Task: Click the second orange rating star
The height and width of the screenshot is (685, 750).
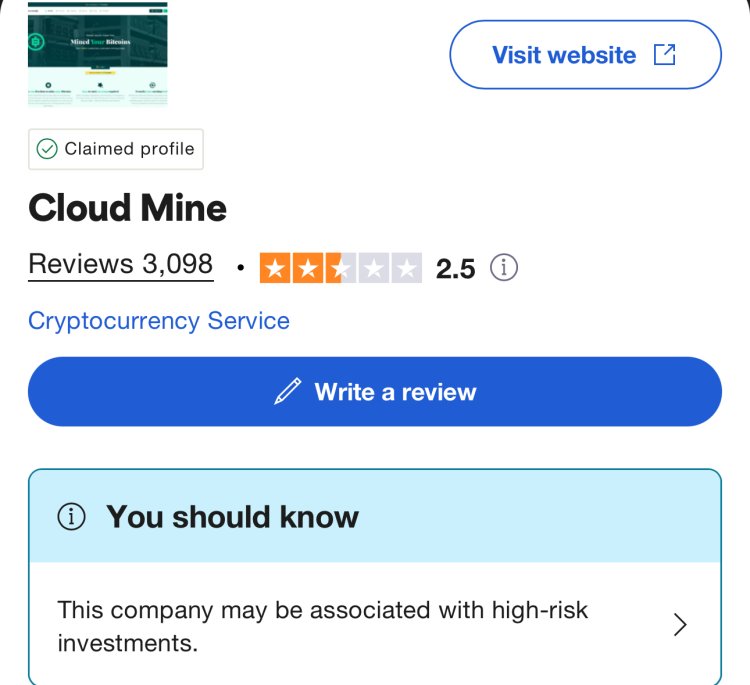Action: click(308, 268)
